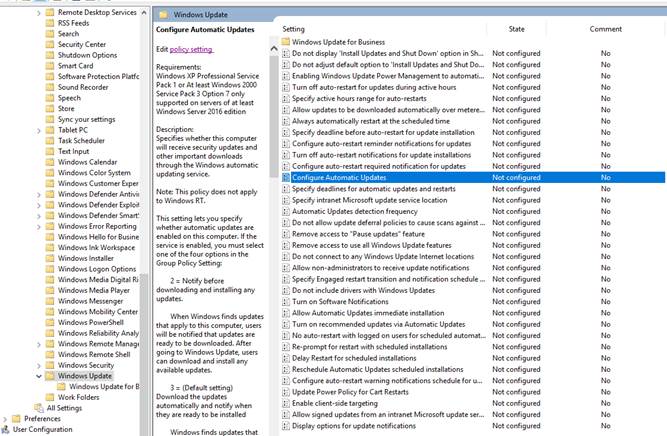Click the icon next to Enable client-side targeting
The width and height of the screenshot is (667, 436).
286,402
